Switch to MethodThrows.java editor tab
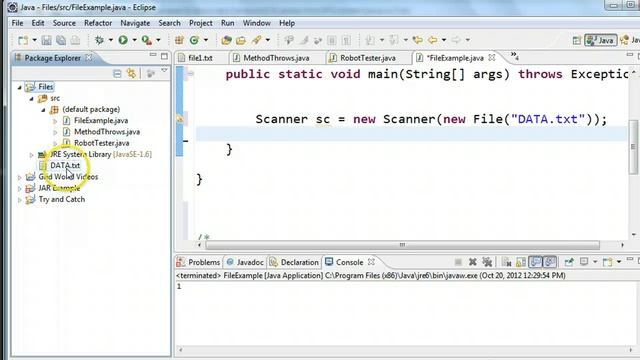Viewport: 640px width, 360px height. [x=276, y=58]
